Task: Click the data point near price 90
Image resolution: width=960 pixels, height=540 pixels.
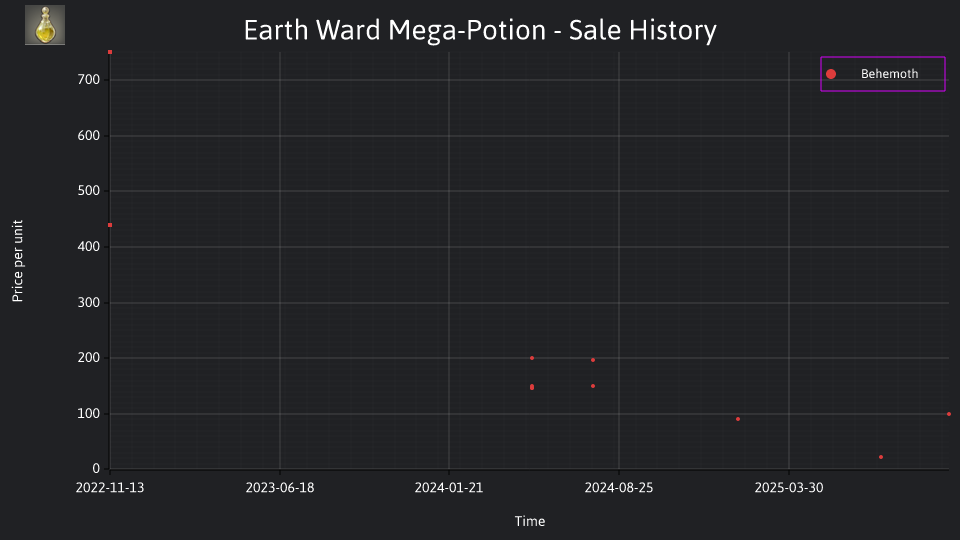Action: (738, 419)
